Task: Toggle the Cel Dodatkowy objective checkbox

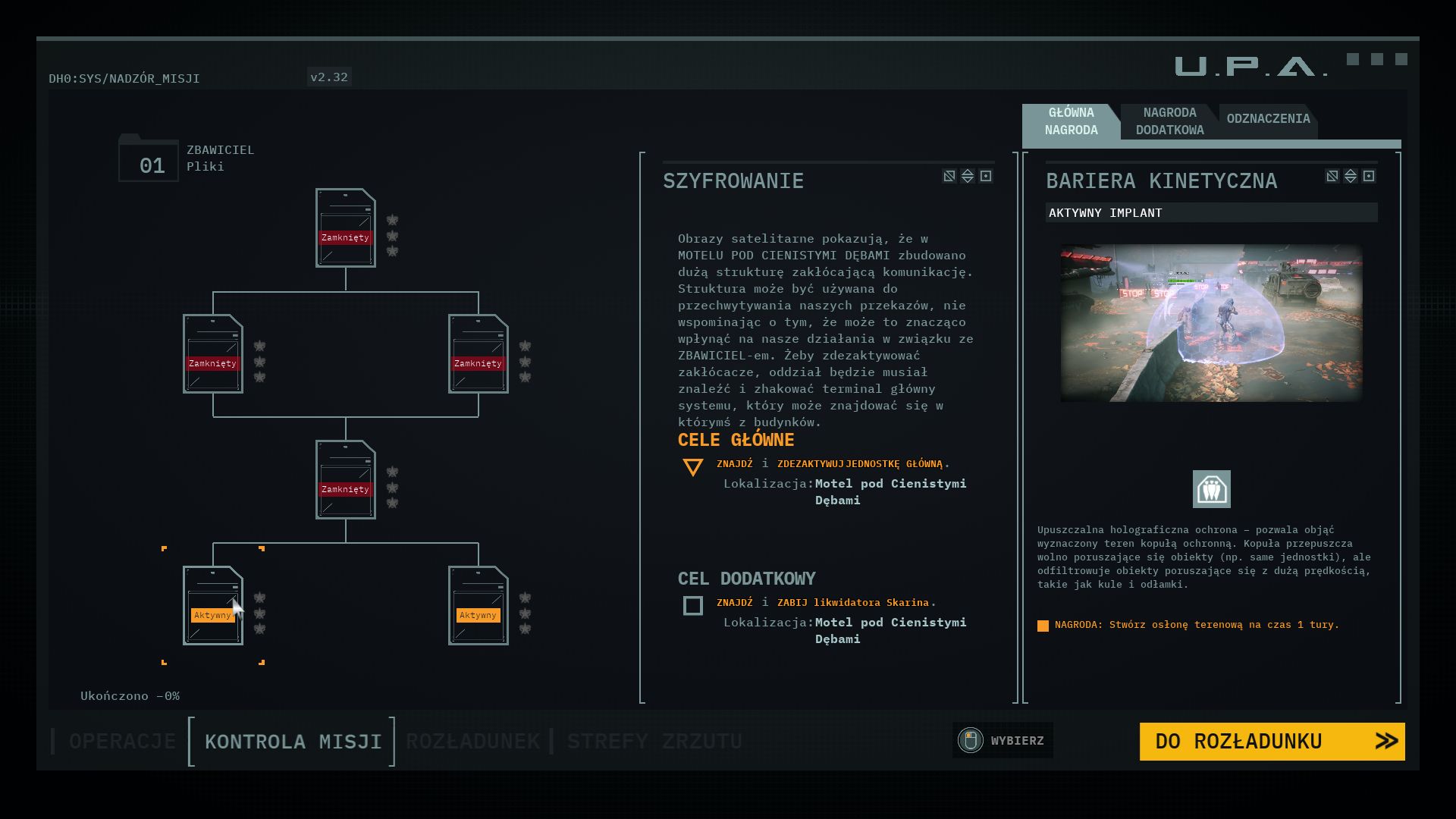Action: point(692,605)
